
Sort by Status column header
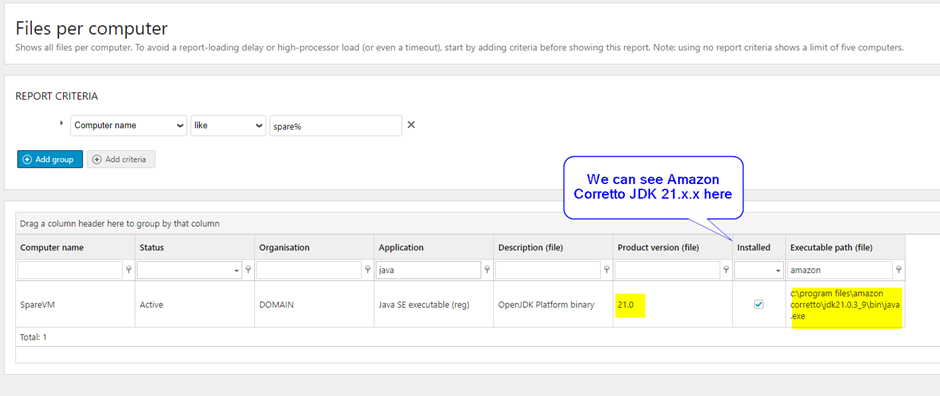click(194, 247)
